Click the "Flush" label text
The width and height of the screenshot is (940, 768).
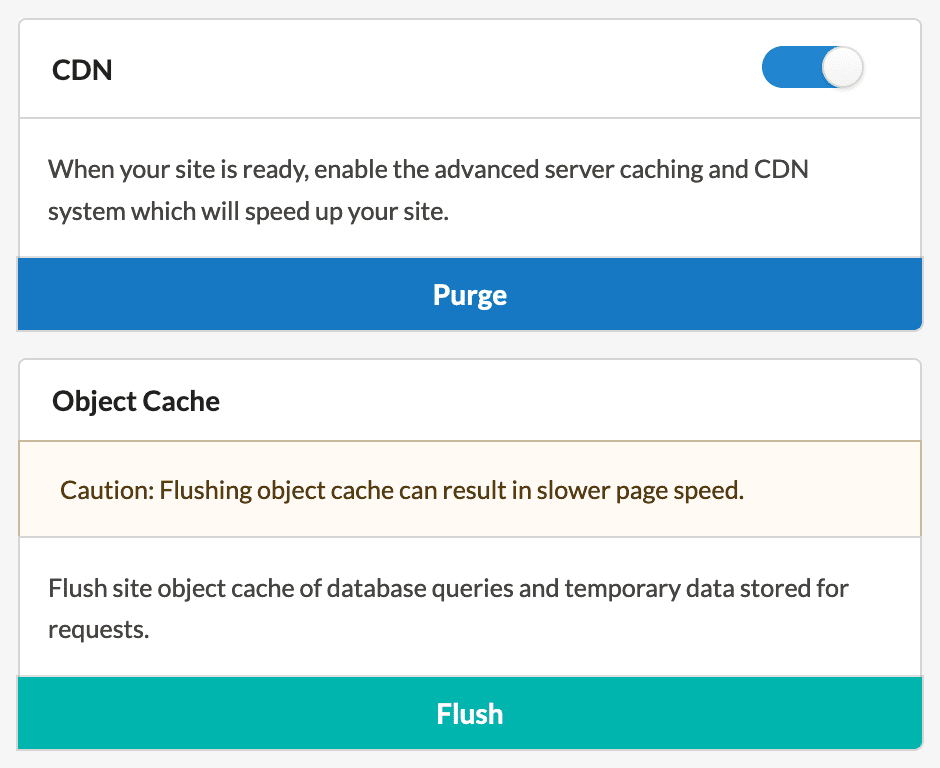tap(469, 713)
